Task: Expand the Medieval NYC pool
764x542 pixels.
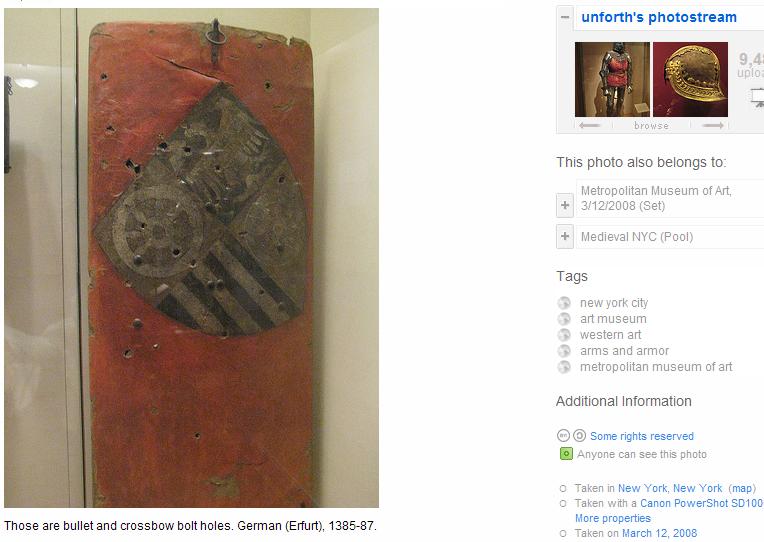Action: (x=565, y=236)
